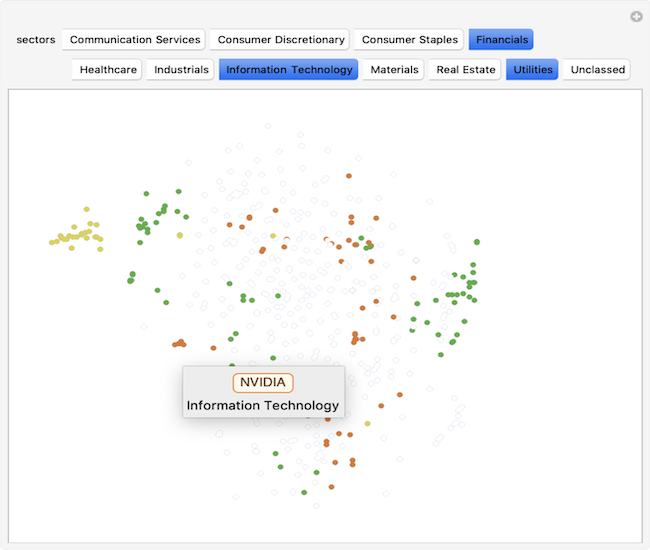Select the Materials sector button
The height and width of the screenshot is (550, 650).
pyautogui.click(x=394, y=70)
